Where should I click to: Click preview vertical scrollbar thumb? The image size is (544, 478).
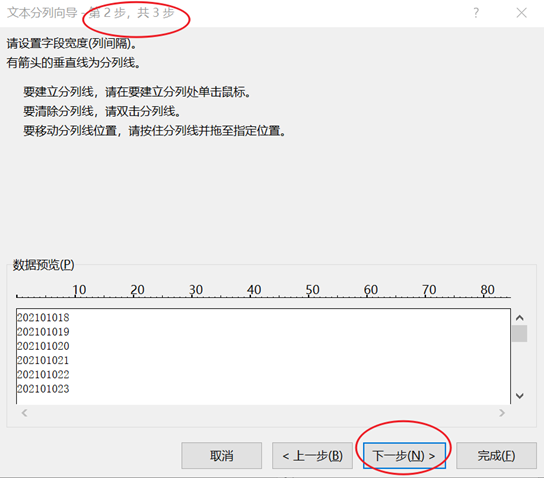(x=519, y=333)
